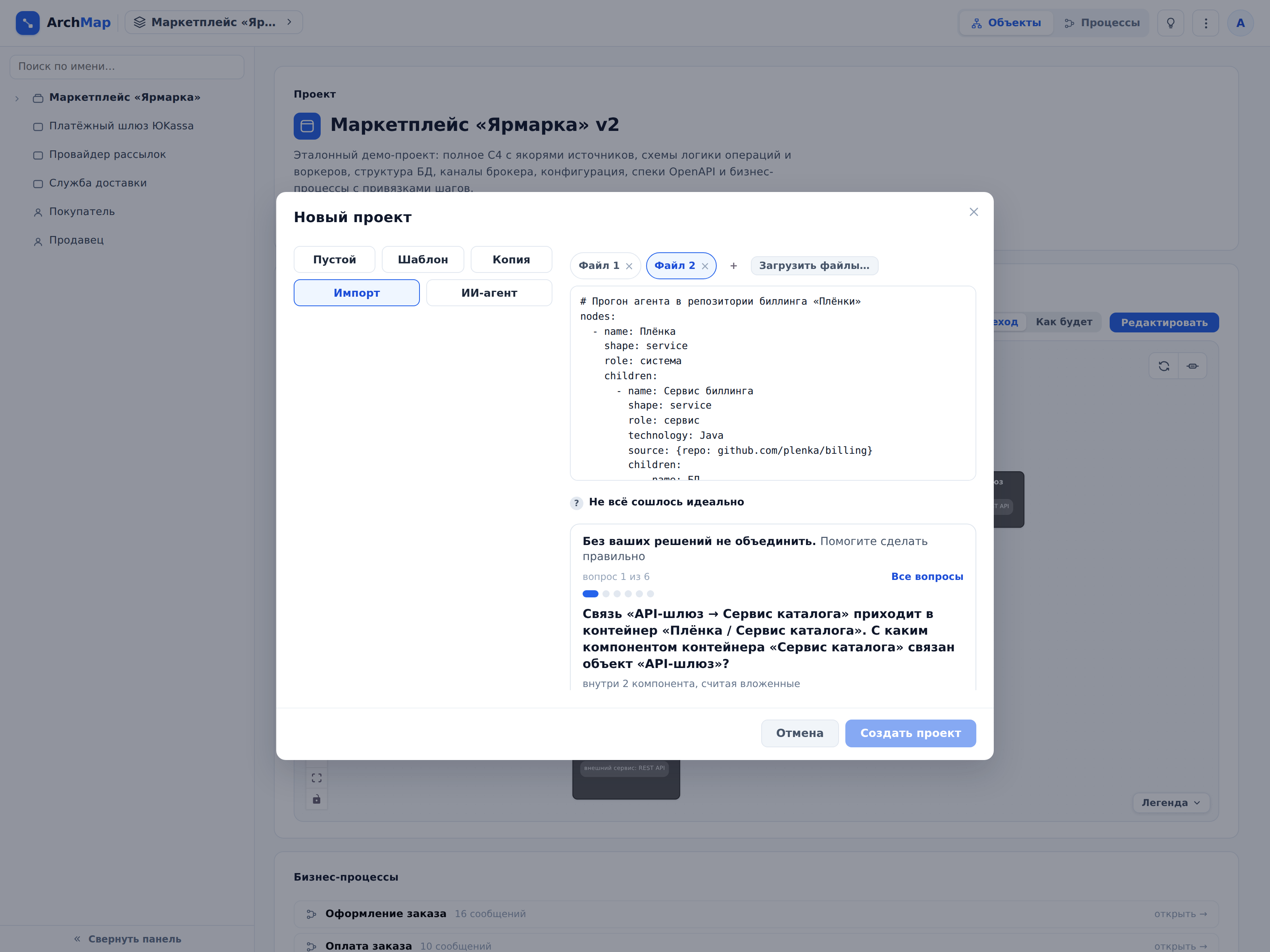Jump to last question progress dot
1270x952 pixels.
tap(650, 594)
